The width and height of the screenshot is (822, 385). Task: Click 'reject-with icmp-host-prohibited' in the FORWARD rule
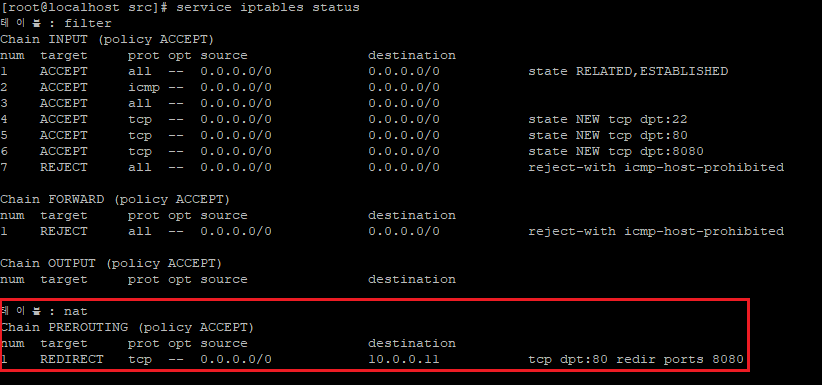pos(656,231)
